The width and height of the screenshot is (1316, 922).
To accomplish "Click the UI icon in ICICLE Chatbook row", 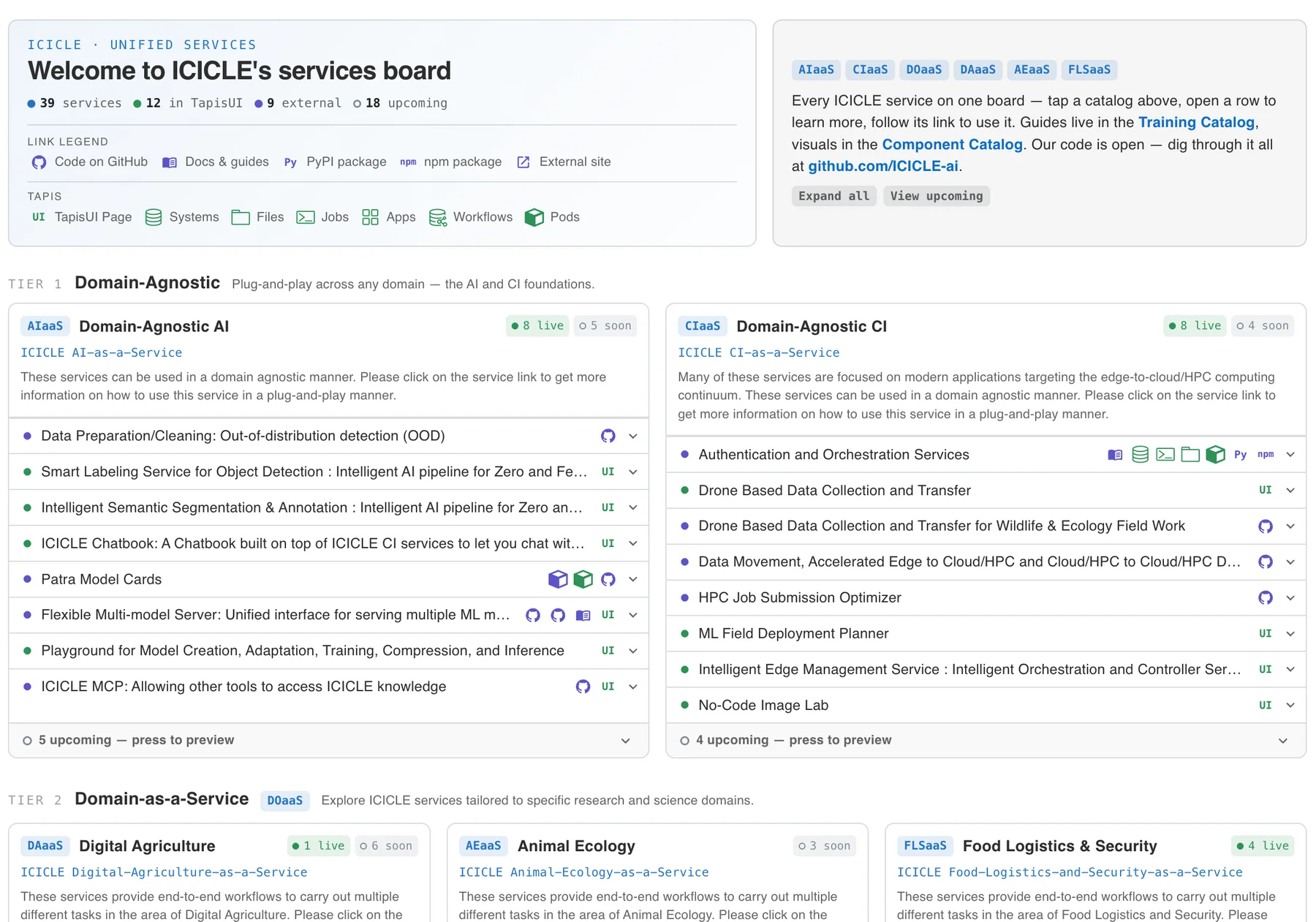I will [x=608, y=543].
